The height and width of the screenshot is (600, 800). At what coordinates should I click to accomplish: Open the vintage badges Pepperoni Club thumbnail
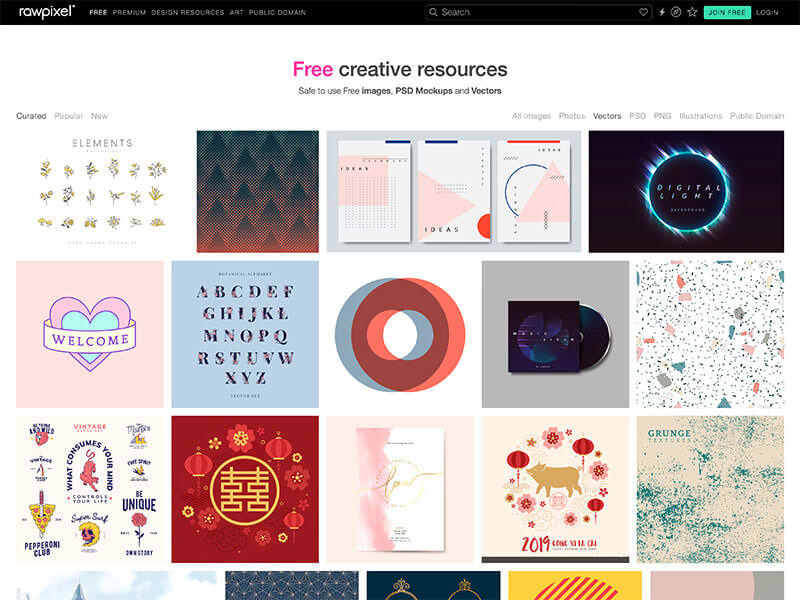pos(90,489)
